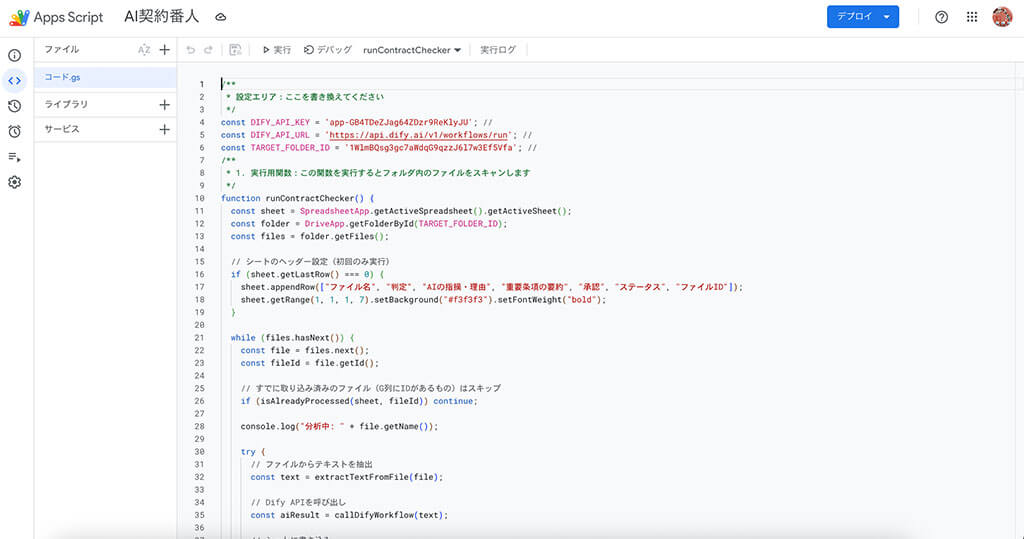Viewport: 1024px width, 539px height.
Task: Click the DriveApp.getFolderById line
Action: [x=369, y=223]
